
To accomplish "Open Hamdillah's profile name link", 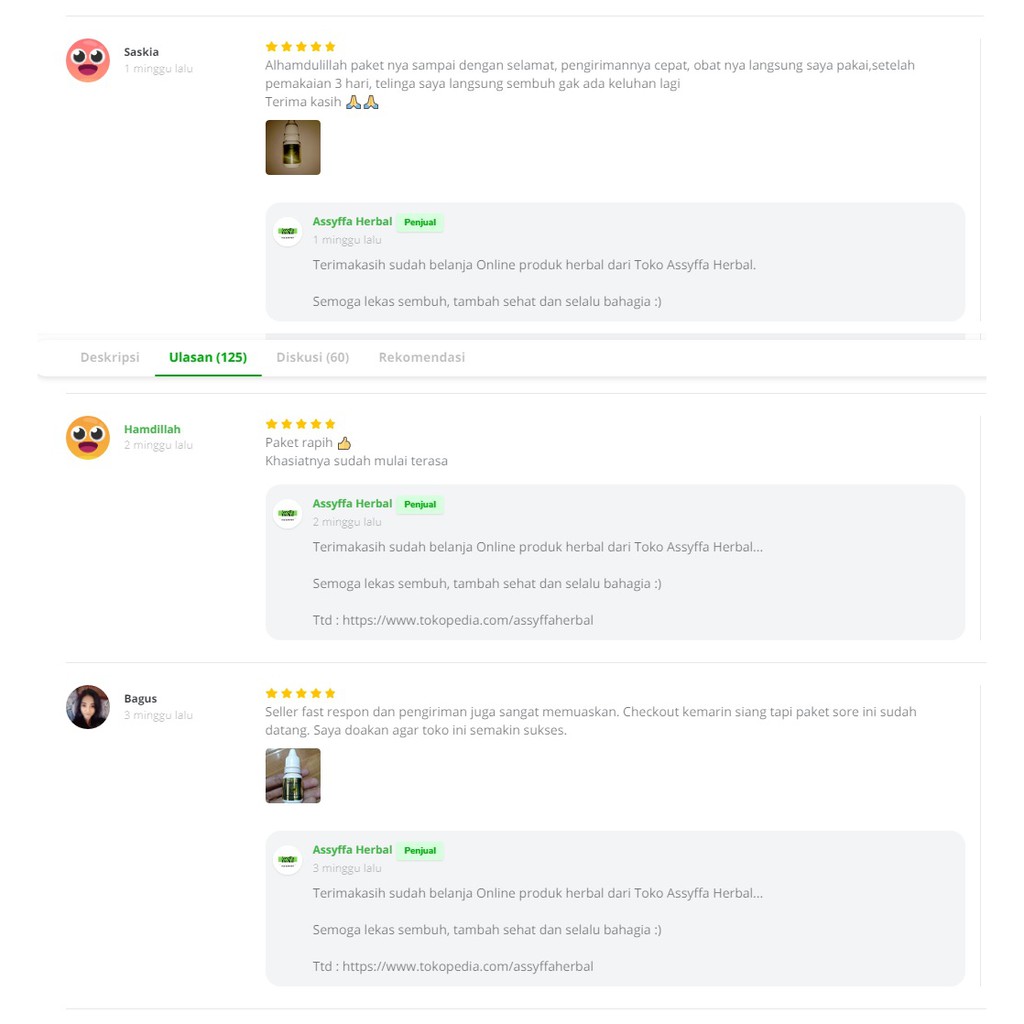I will (152, 429).
